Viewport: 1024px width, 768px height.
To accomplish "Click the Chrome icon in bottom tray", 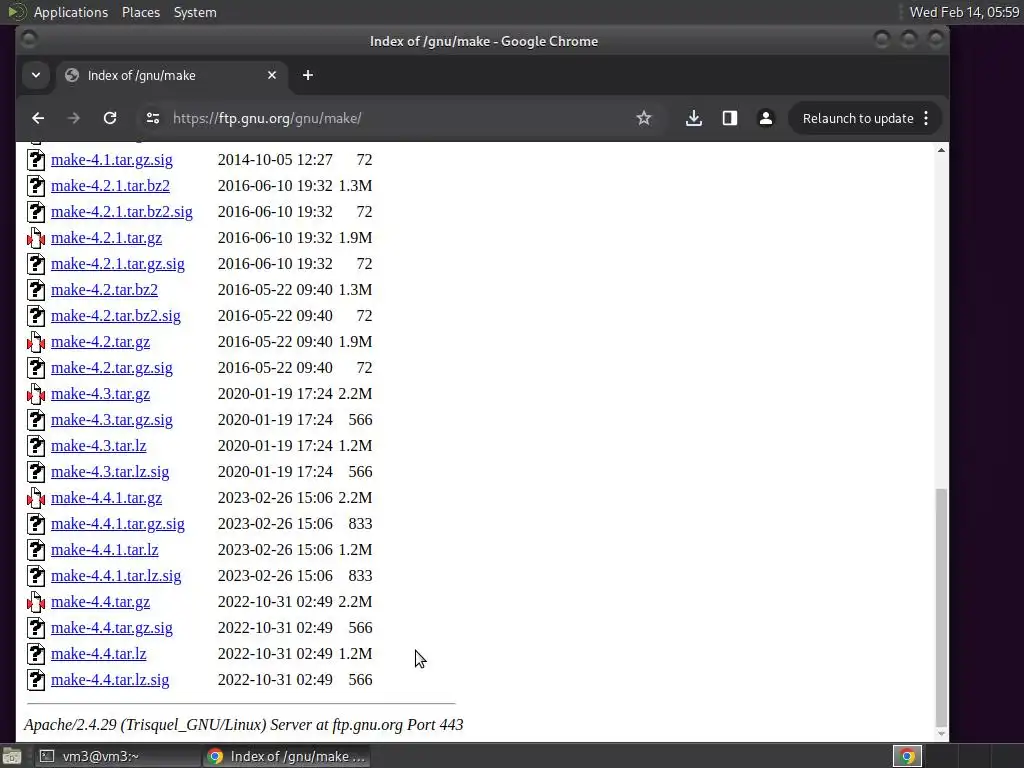I will (x=907, y=756).
